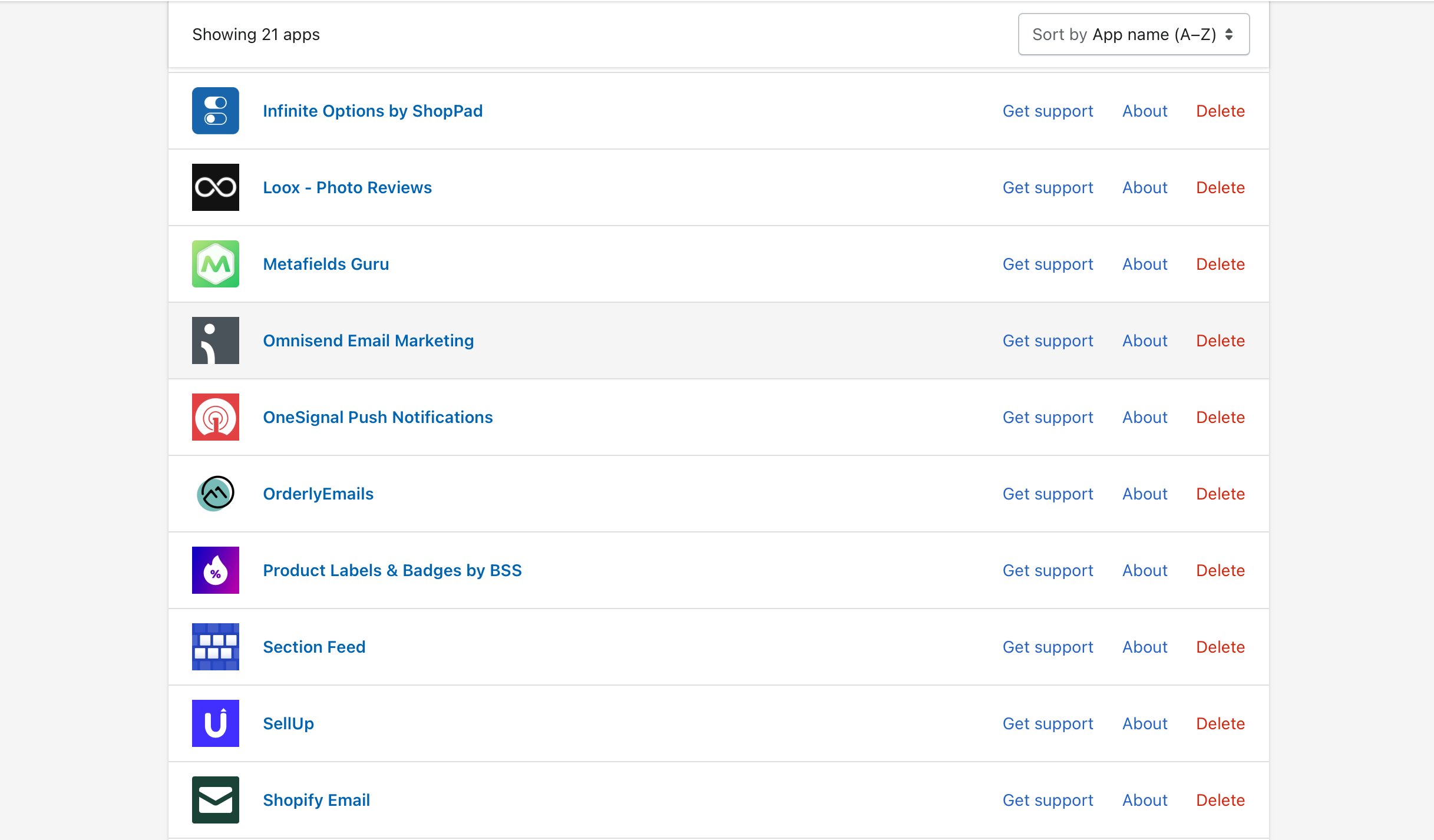Delete Loox - Photo Reviews app
Viewport: 1434px width, 840px height.
click(1220, 187)
